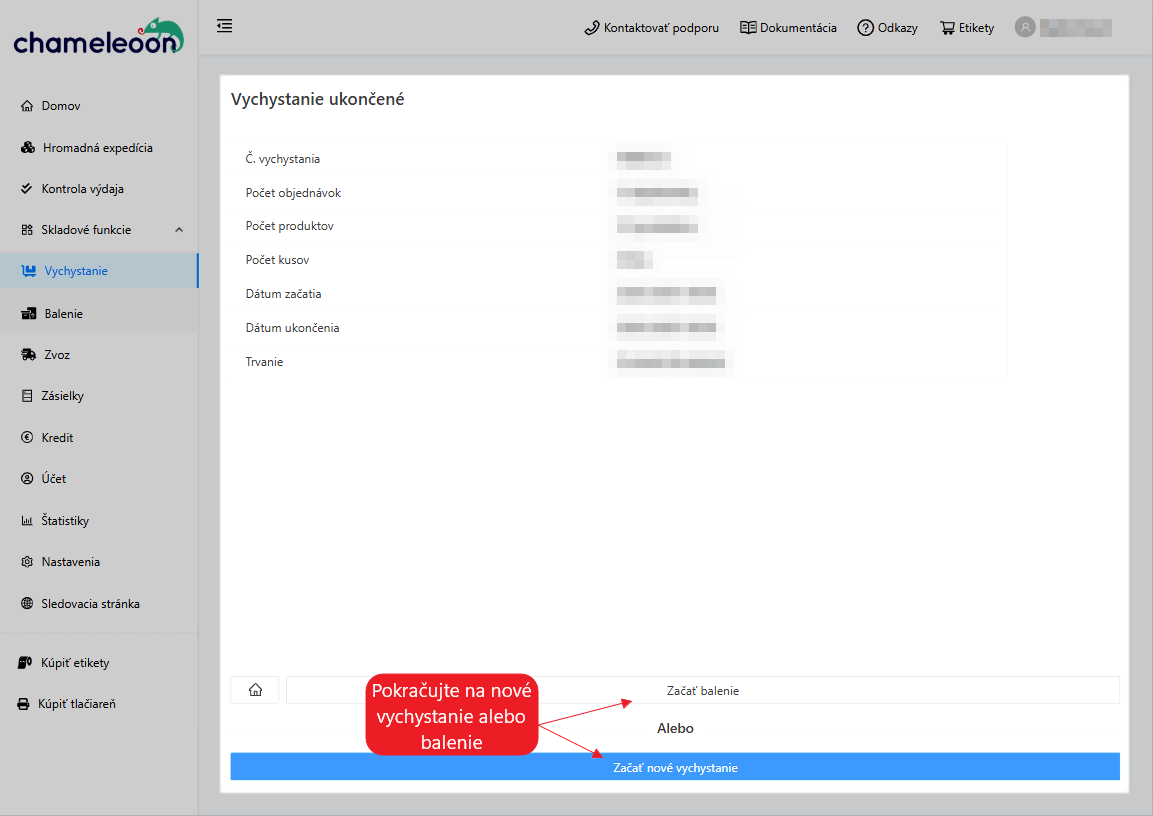Select Kontrola výdaja menu item
Screen dimensions: 1153x816
[82, 189]
